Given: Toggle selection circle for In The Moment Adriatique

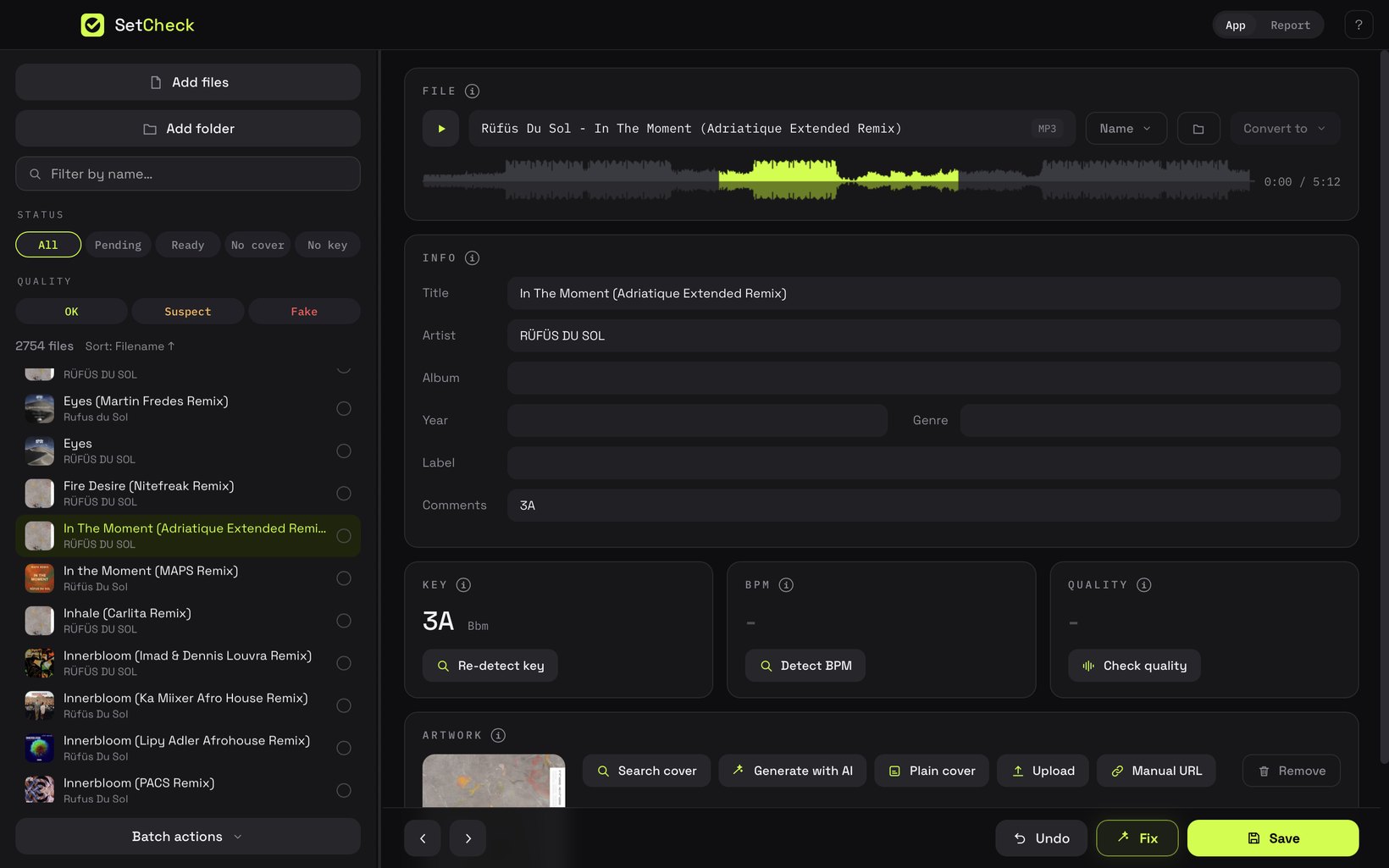Looking at the screenshot, I should pos(344,536).
